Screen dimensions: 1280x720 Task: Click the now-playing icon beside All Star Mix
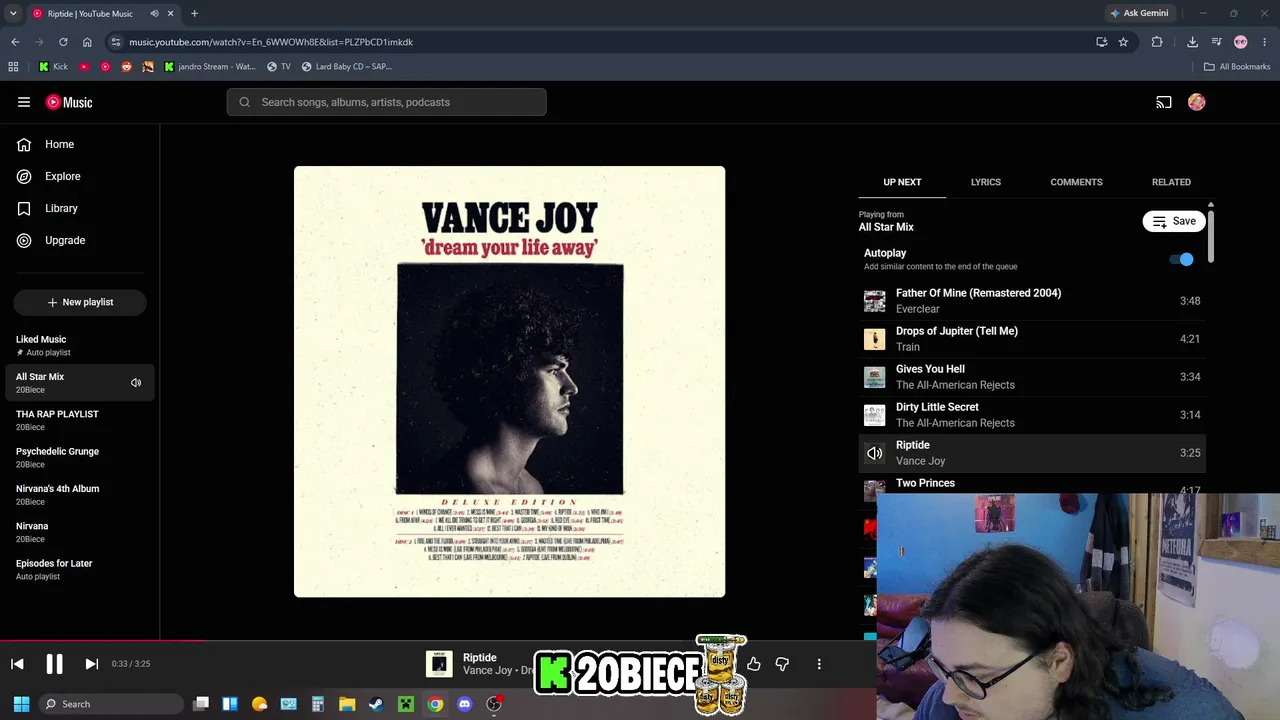point(136,383)
